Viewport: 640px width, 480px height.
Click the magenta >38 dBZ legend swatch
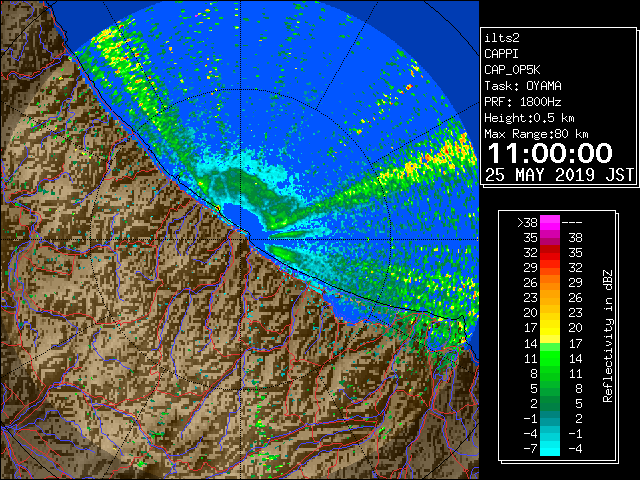click(550, 222)
